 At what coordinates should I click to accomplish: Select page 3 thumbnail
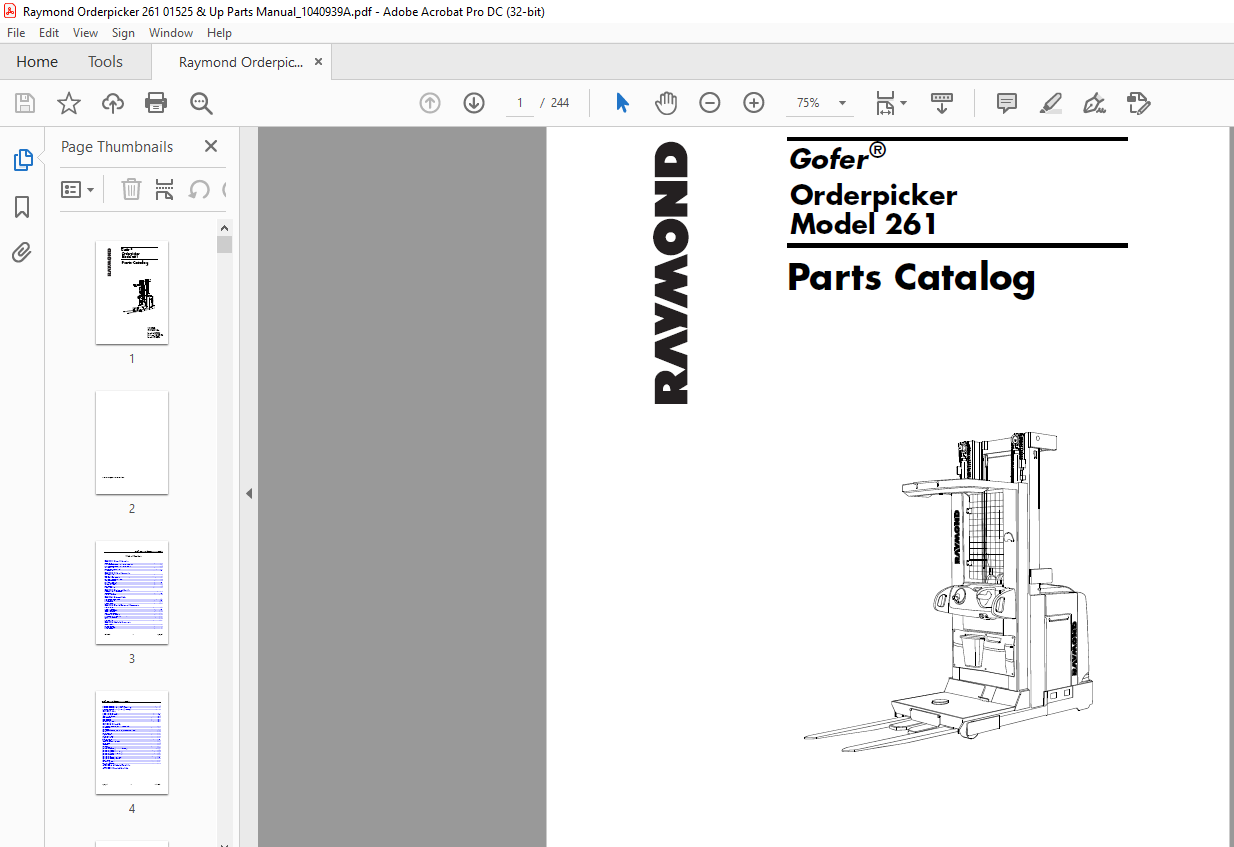(132, 593)
